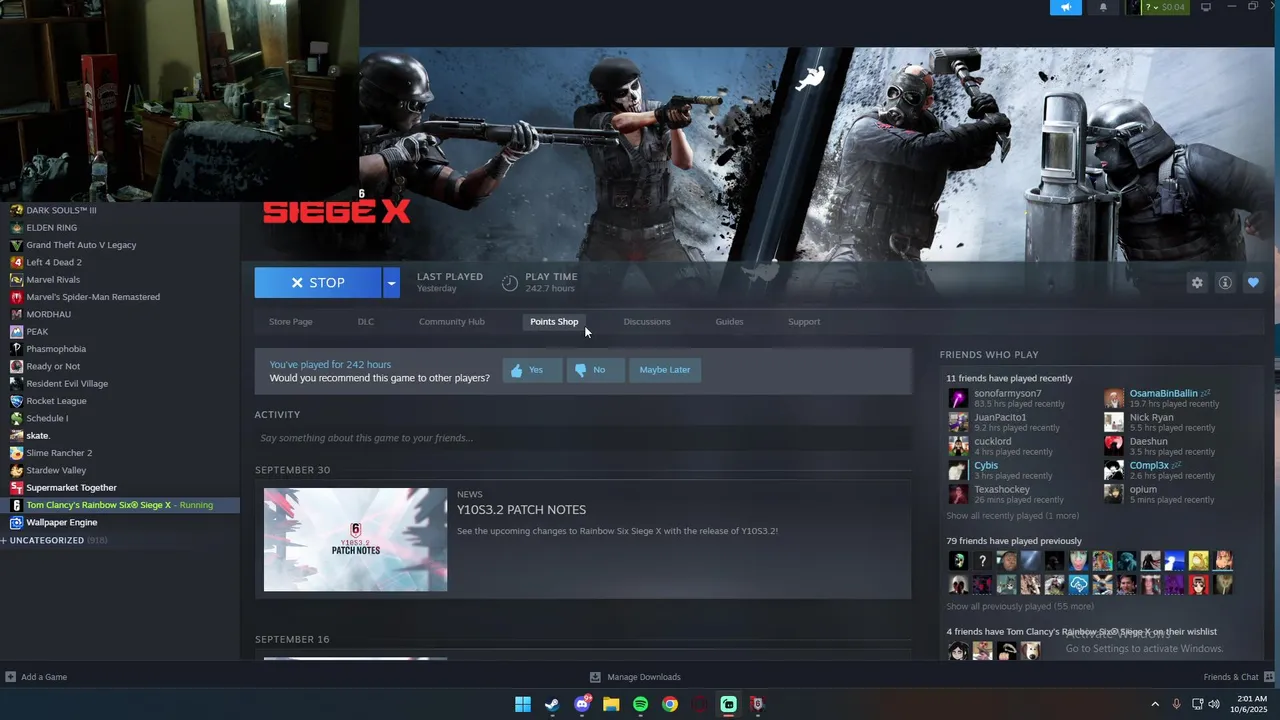1280x720 pixels.
Task: Show all recently played (1 more)
Action: pos(1012,516)
